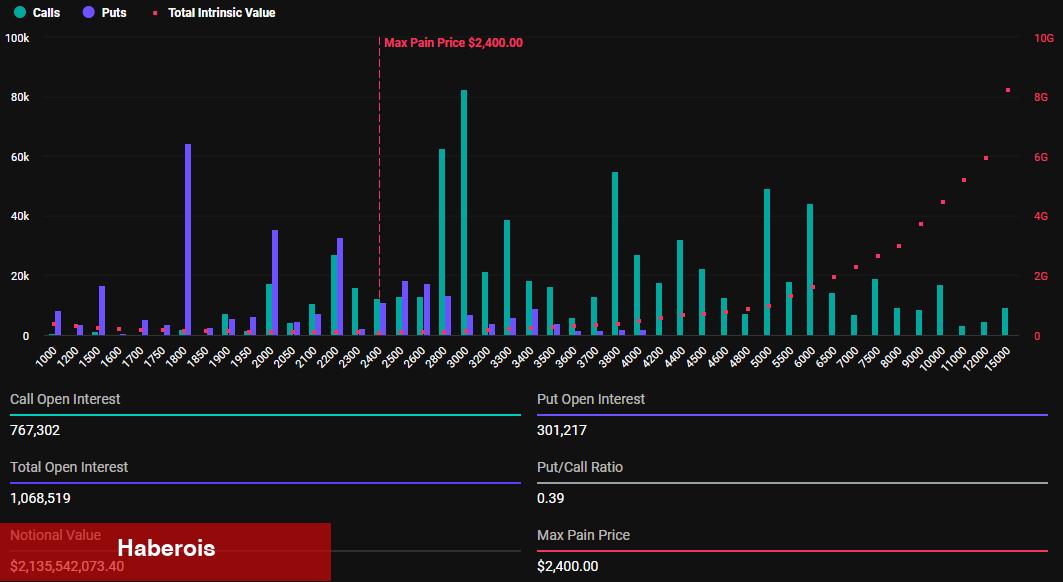The width and height of the screenshot is (1063, 582).
Task: Click intrinsic value dot above strike 11000
Action: coord(964,180)
